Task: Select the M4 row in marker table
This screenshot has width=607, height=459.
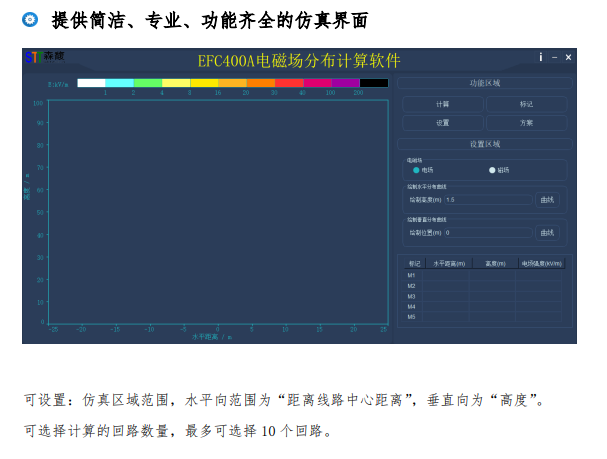Action: pos(483,307)
